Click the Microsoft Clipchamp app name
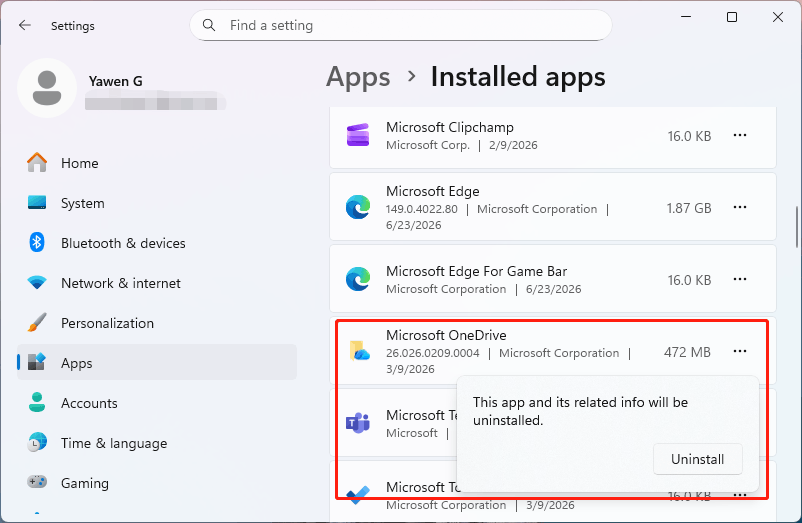The width and height of the screenshot is (802, 523). click(x=450, y=127)
